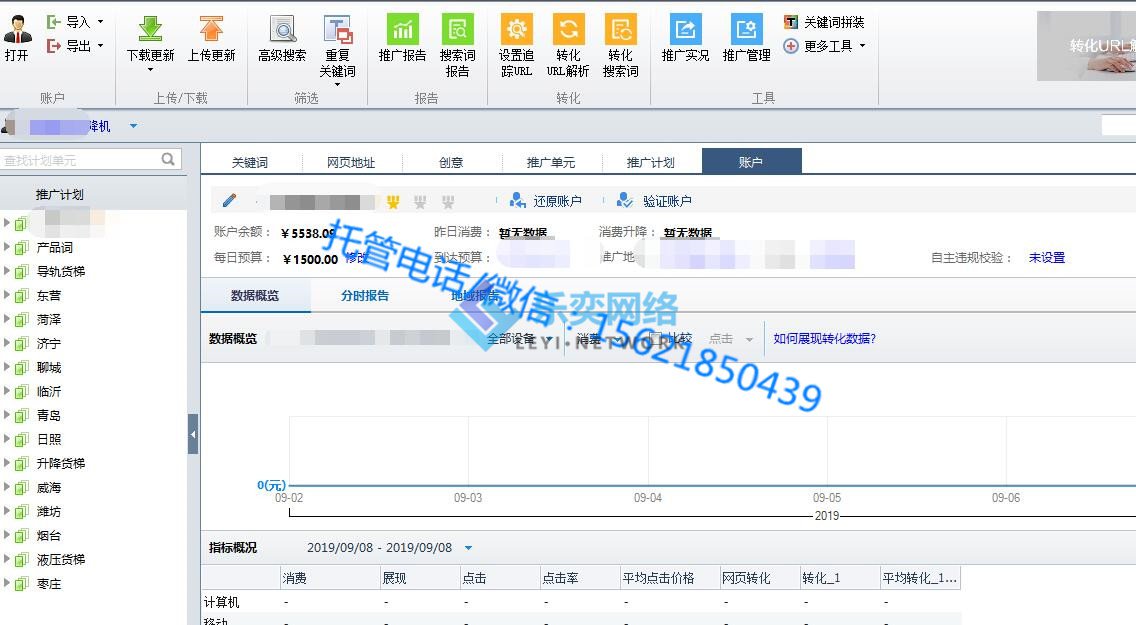Image resolution: width=1136 pixels, height=625 pixels.
Task: Click search magnifier in 查找计划单元 box
Action: pyautogui.click(x=168, y=159)
